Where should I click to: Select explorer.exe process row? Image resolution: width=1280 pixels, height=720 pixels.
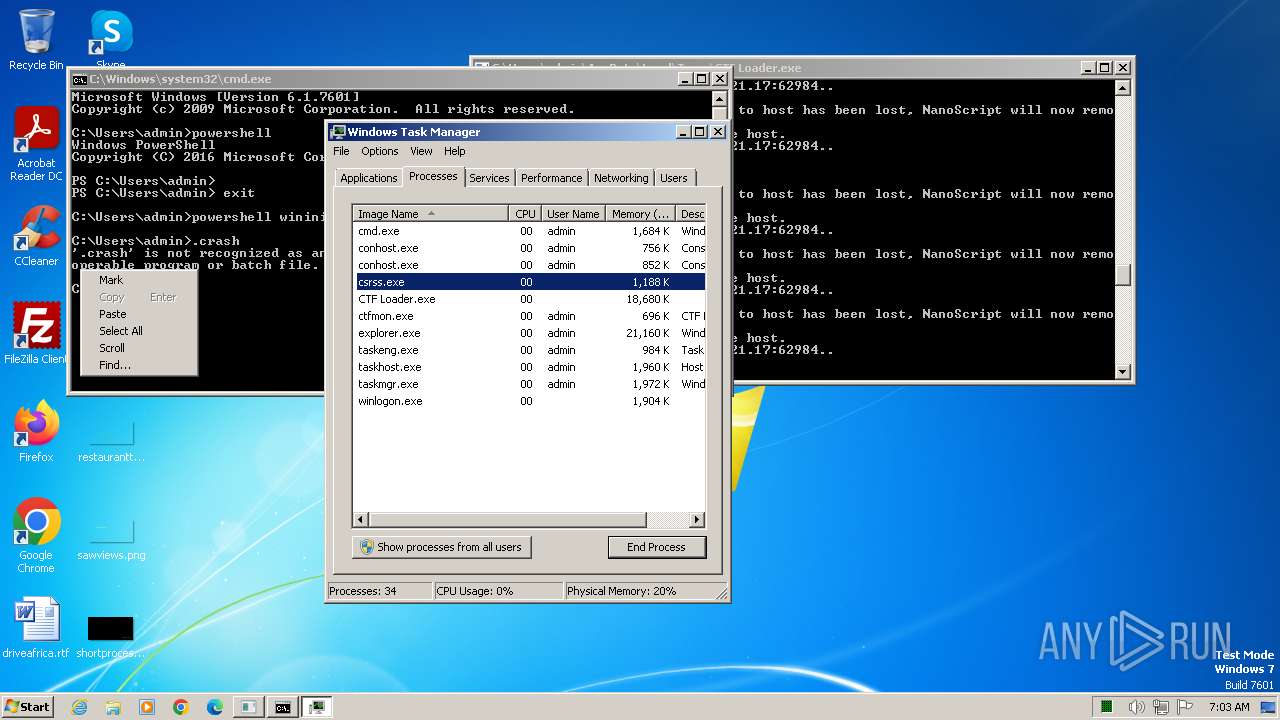tap(530, 333)
